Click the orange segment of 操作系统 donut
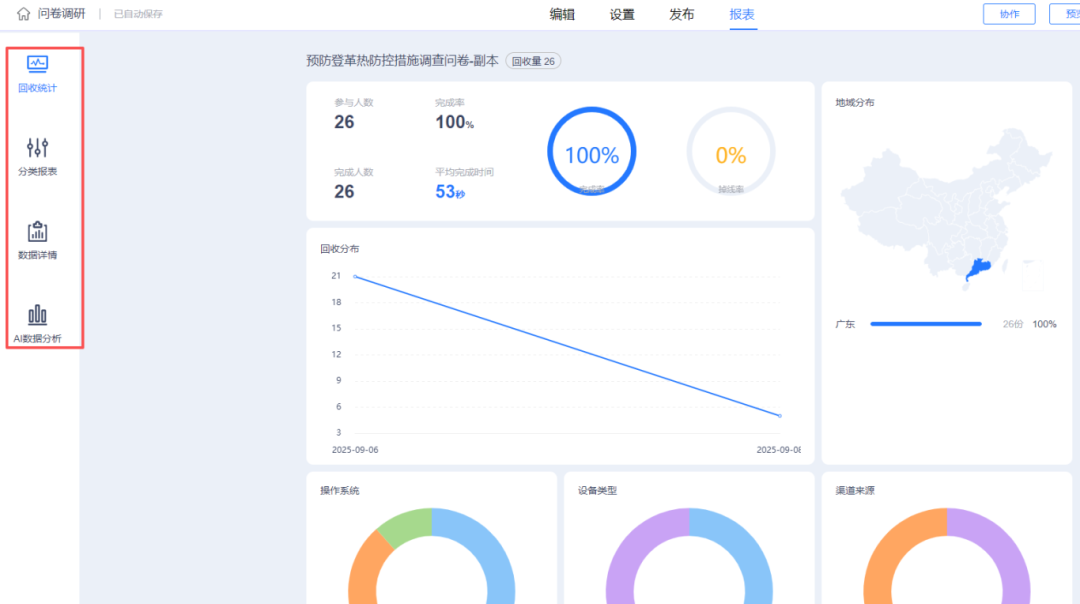The height and width of the screenshot is (604, 1080). coord(366,568)
